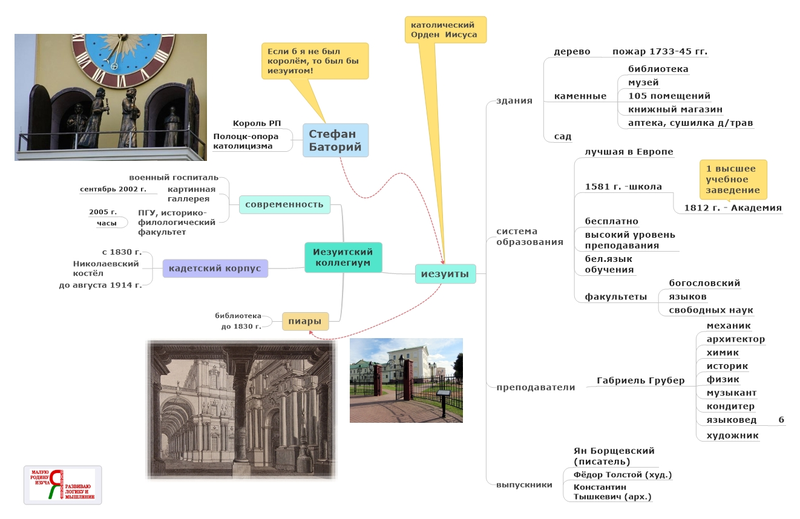This screenshot has width=800, height=519.
Task: Click the 'современность' topic box
Action: pyautogui.click(x=284, y=205)
